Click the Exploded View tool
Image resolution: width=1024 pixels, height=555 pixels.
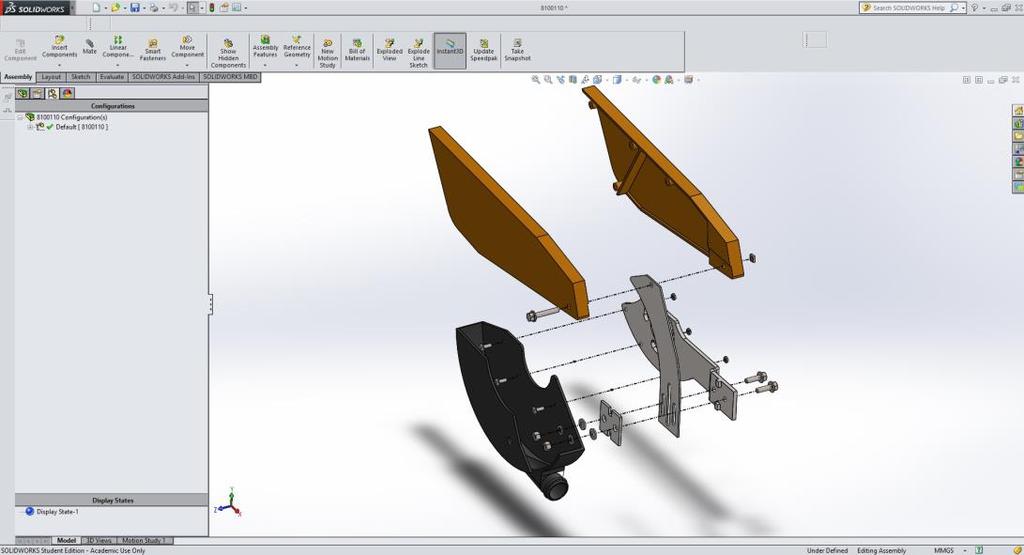[x=389, y=50]
